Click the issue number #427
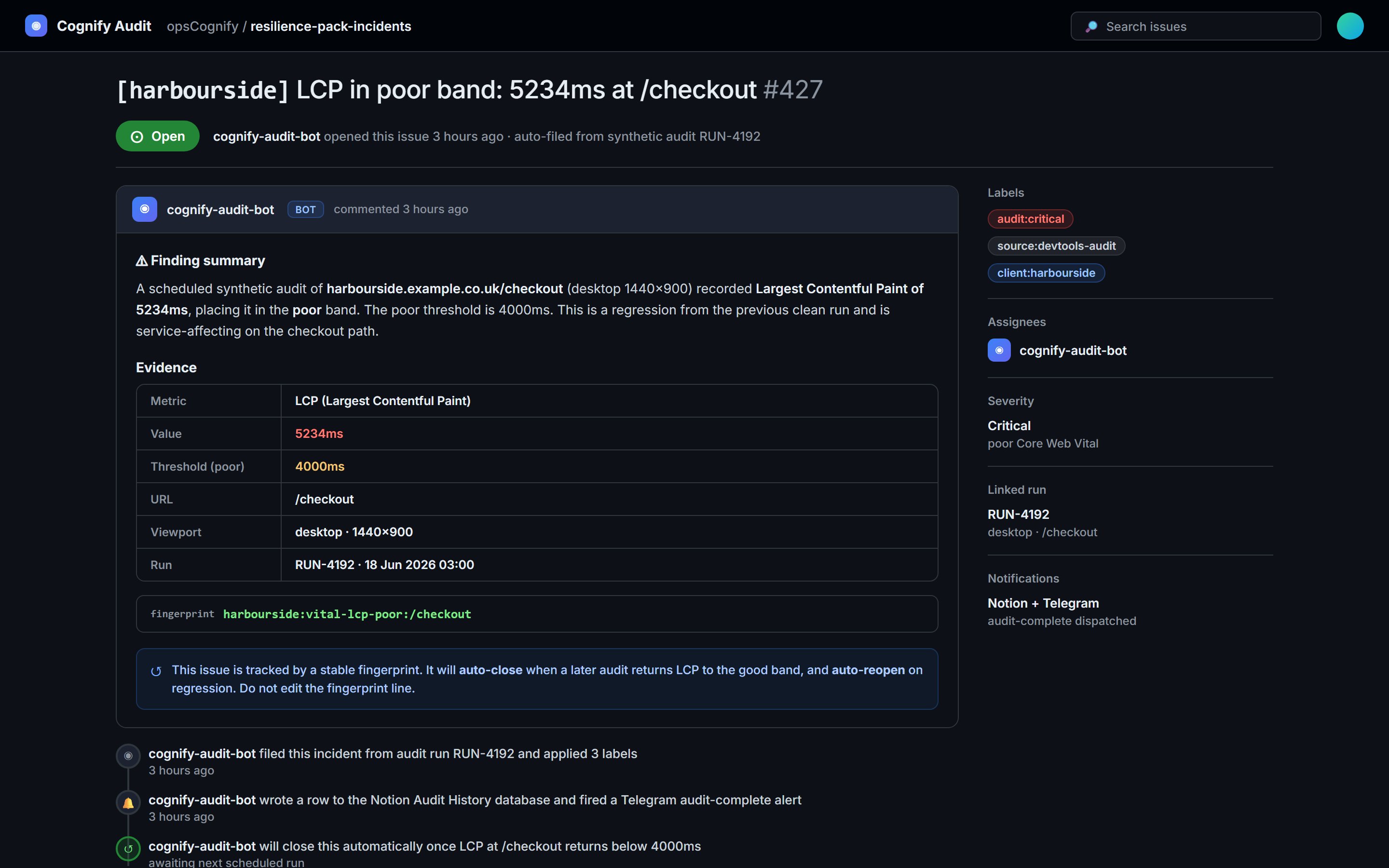The height and width of the screenshot is (868, 1389). (x=793, y=90)
